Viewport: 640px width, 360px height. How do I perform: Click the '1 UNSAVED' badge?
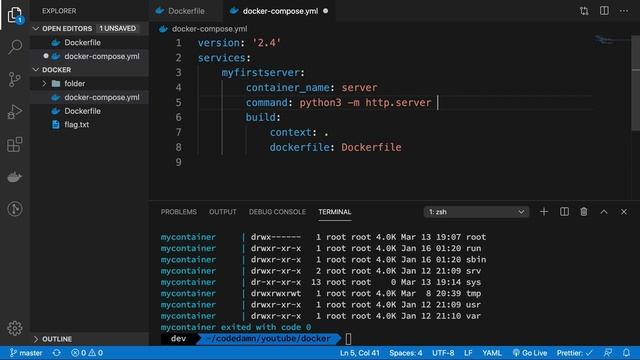tap(118, 29)
